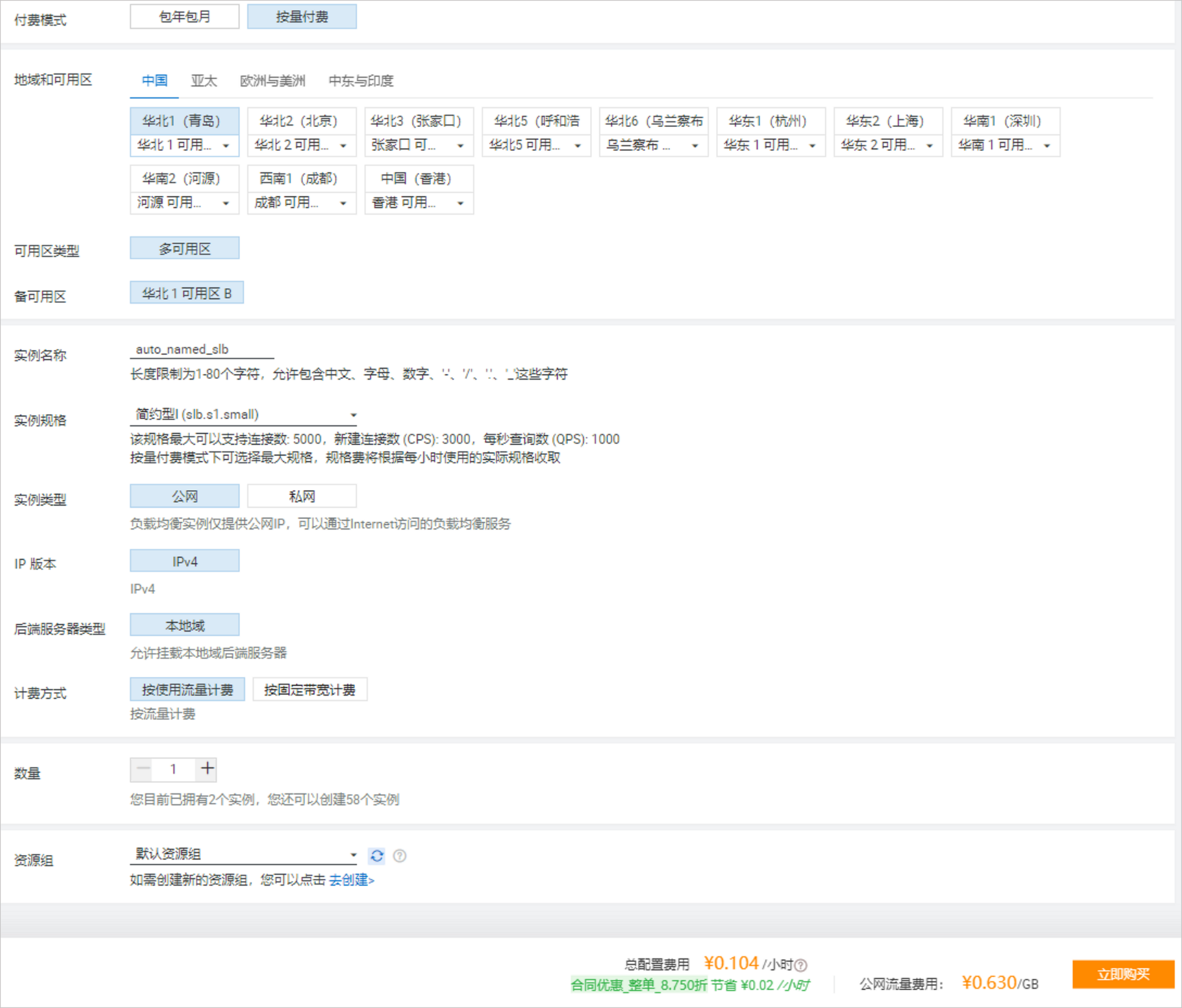1182x1008 pixels.
Task: Click the help icon next to resource group
Action: click(400, 855)
